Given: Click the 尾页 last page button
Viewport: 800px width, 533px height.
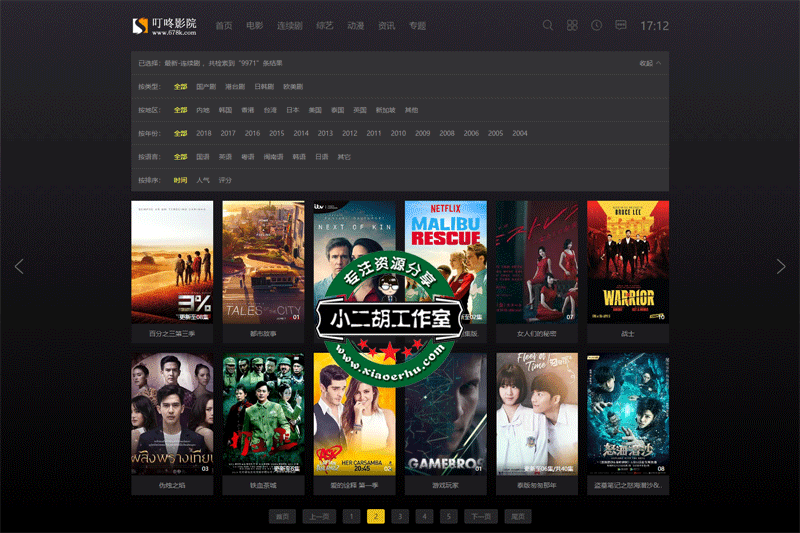Looking at the screenshot, I should [518, 516].
